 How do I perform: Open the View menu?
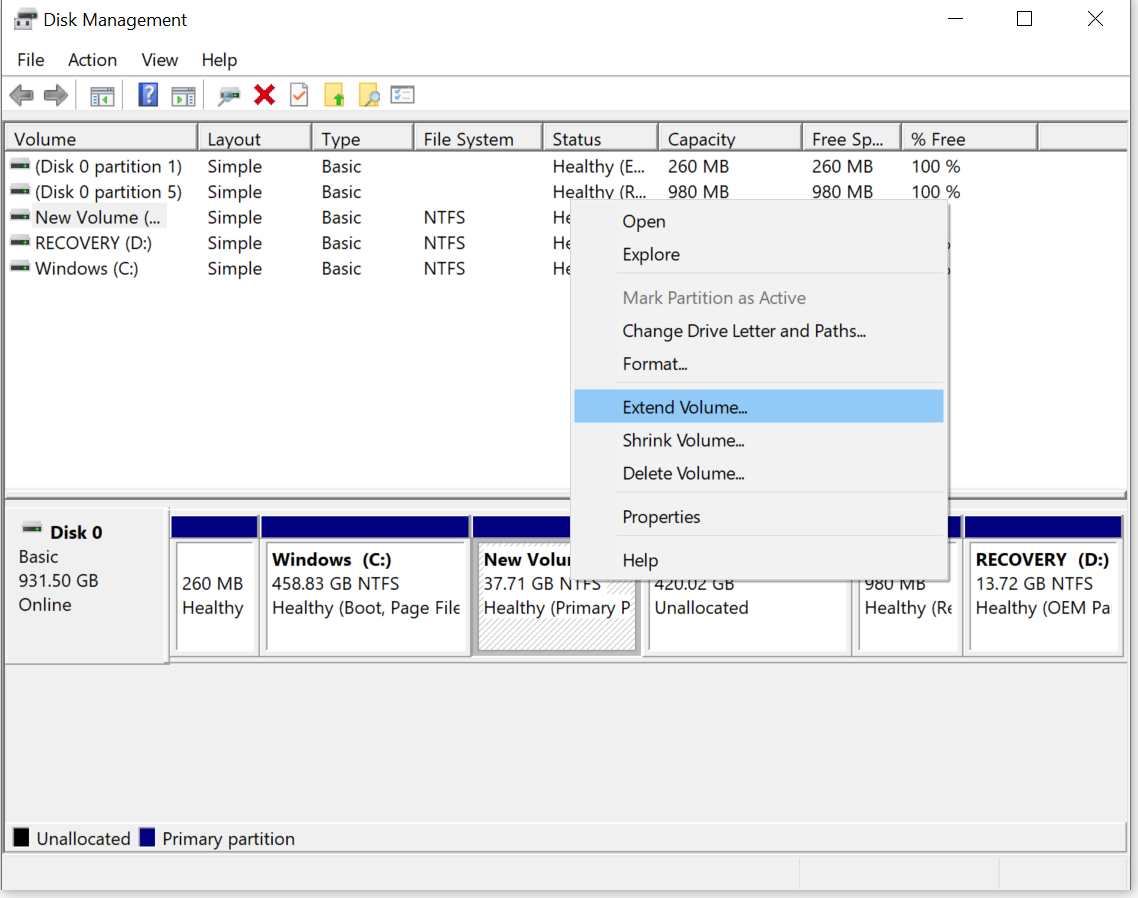tap(159, 60)
